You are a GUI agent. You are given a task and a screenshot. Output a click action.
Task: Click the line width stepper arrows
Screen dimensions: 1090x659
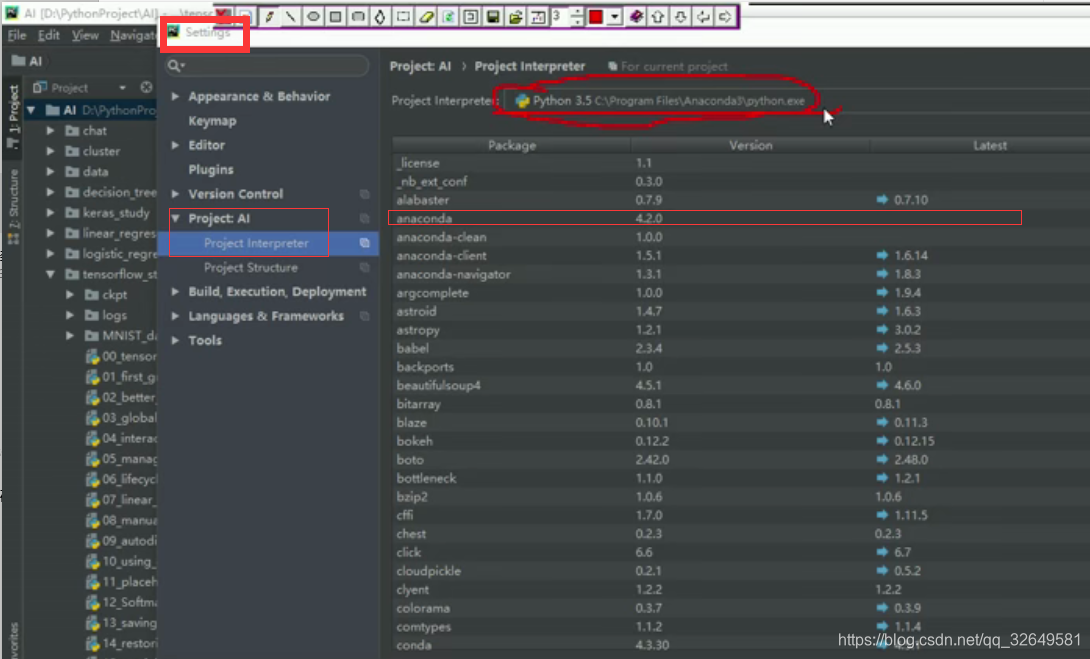coord(576,16)
